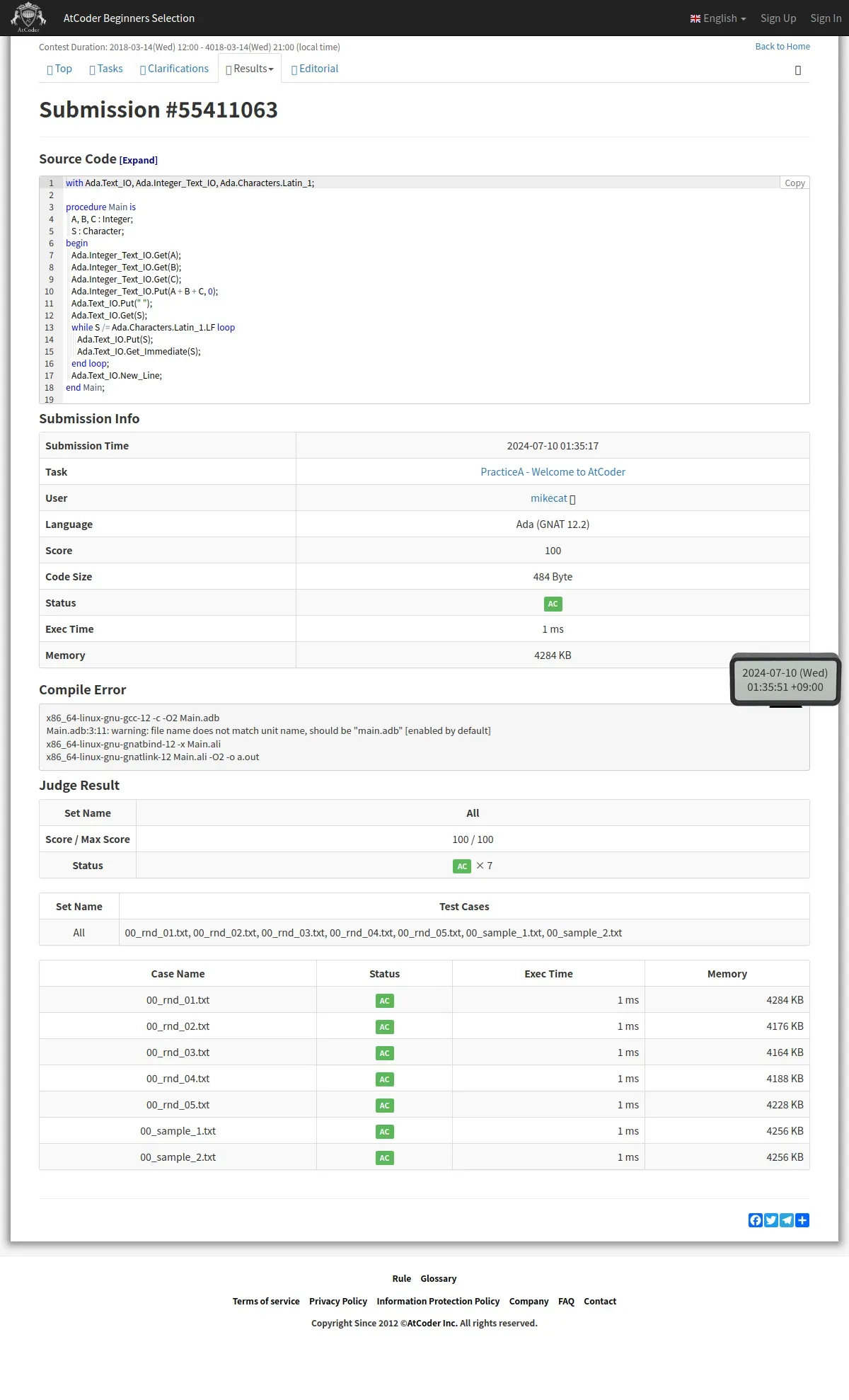
Task: Click language value Ada (GNAT 12.2)
Action: [x=553, y=524]
